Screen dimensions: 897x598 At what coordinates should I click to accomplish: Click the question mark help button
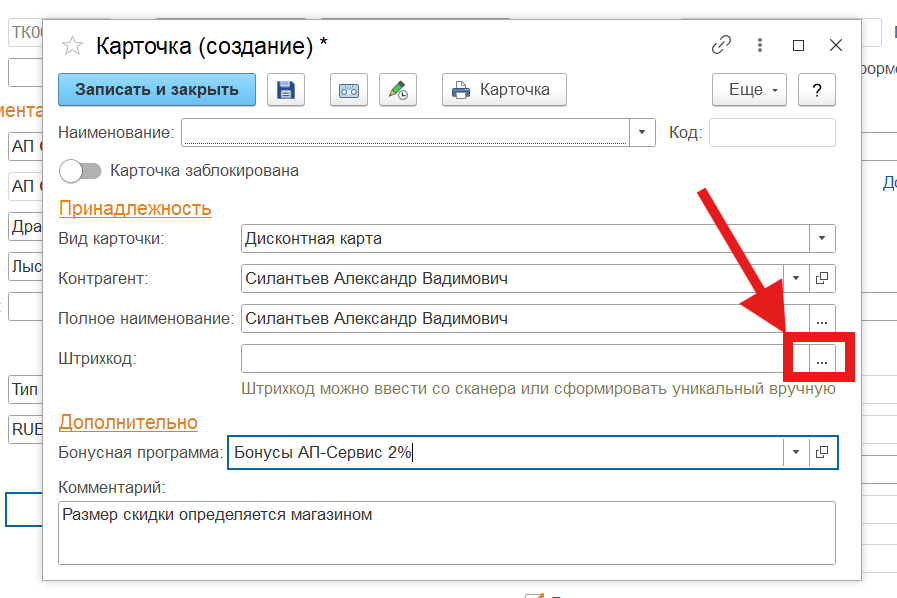tap(817, 90)
